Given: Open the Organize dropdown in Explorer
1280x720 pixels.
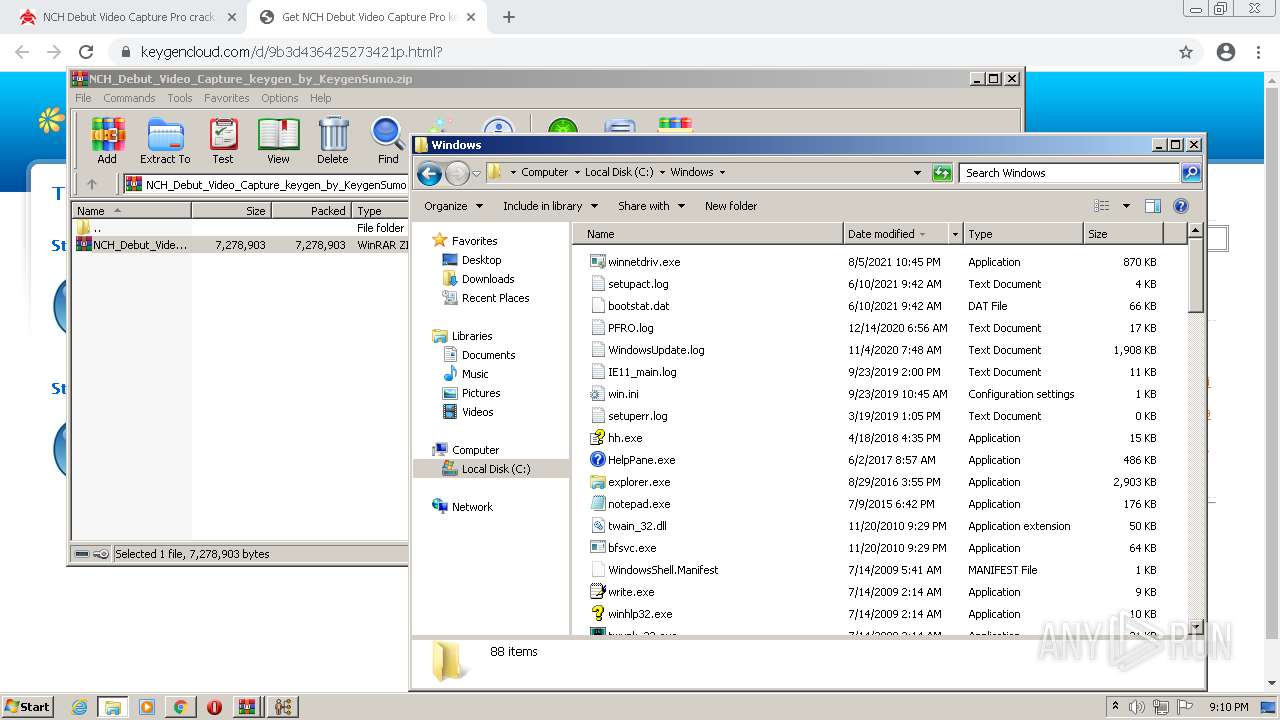Looking at the screenshot, I should pyautogui.click(x=453, y=206).
